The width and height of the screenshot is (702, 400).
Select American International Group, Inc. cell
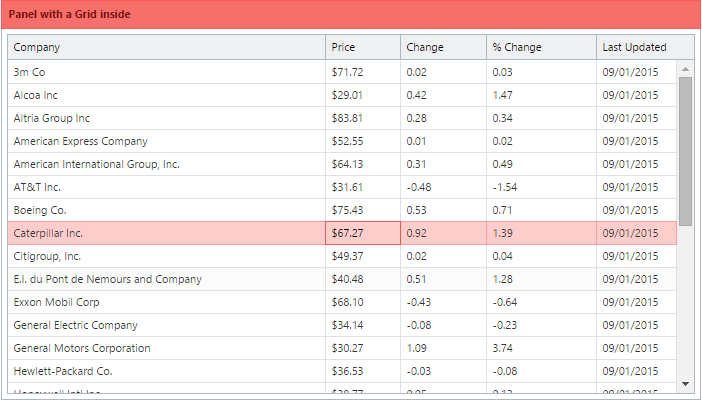[x=167, y=164]
